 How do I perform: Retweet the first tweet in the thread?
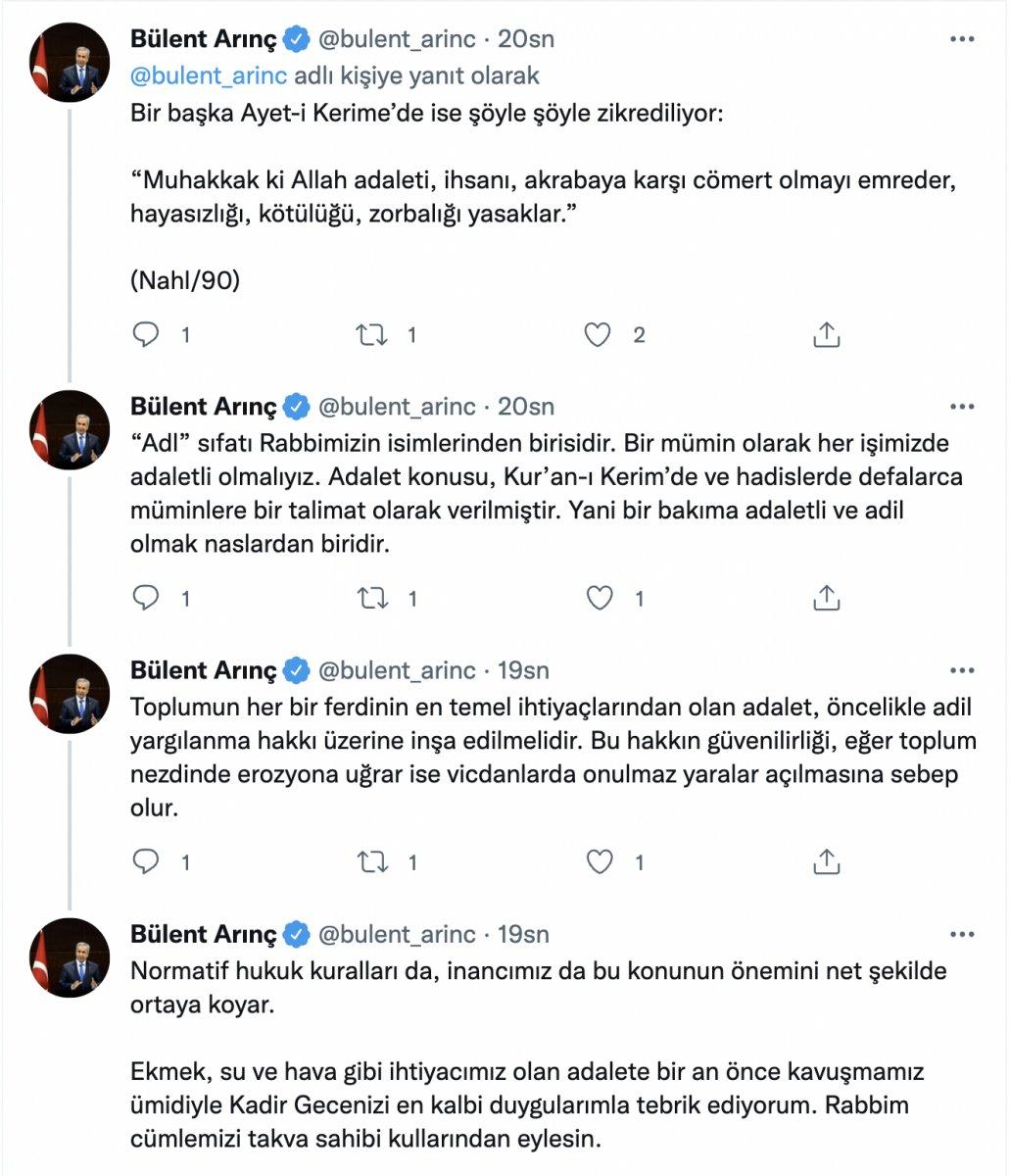point(373,334)
